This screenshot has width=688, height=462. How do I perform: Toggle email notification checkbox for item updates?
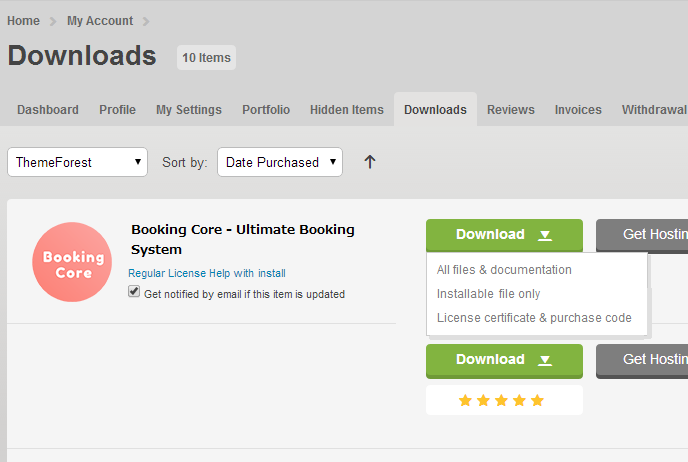point(135,293)
